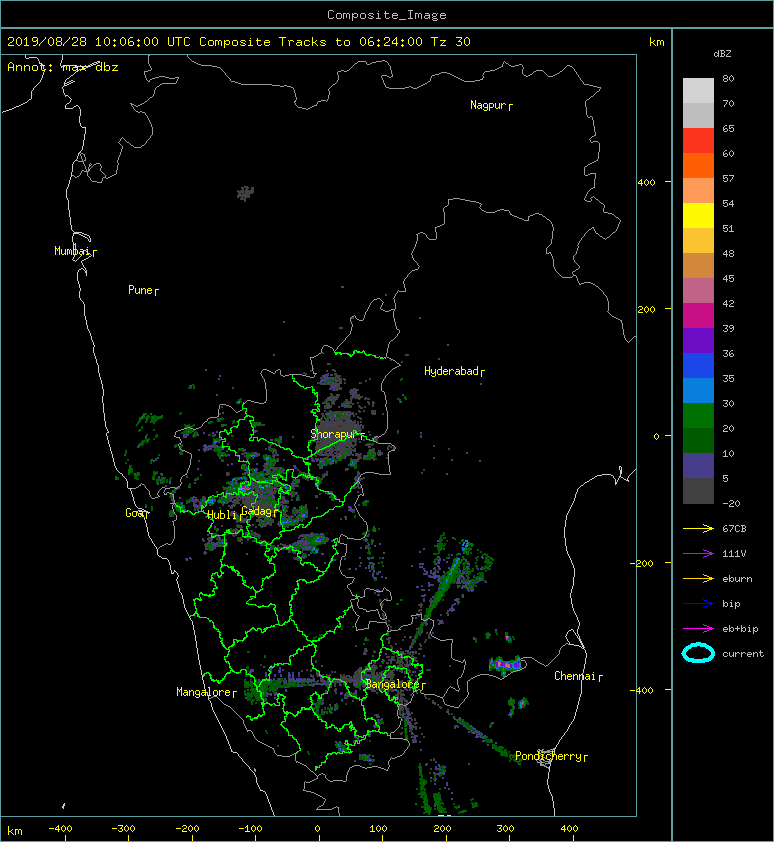Click the -300 tick on horizontal axis

point(124,829)
